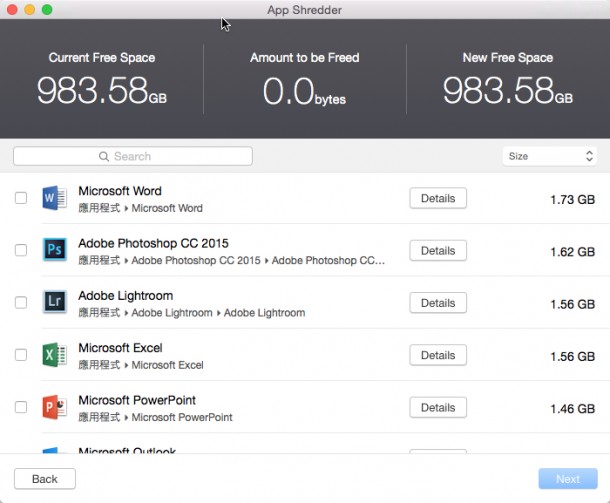Enable the Microsoft Excel checkbox
The width and height of the screenshot is (610, 503).
(x=21, y=355)
